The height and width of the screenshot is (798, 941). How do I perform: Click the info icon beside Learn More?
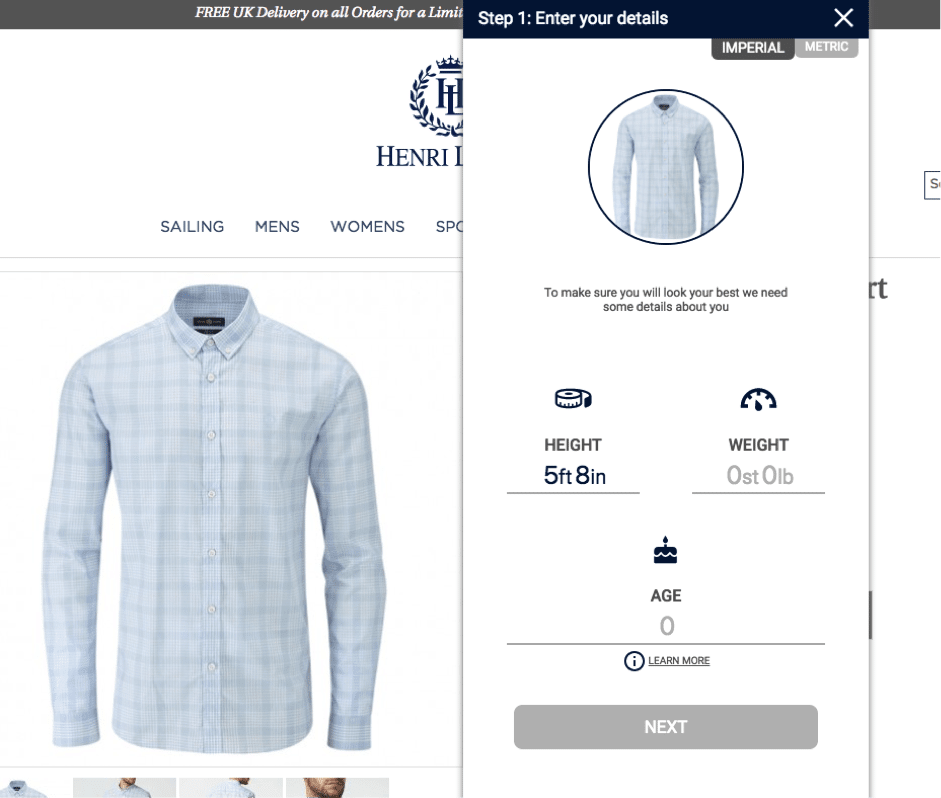634,661
